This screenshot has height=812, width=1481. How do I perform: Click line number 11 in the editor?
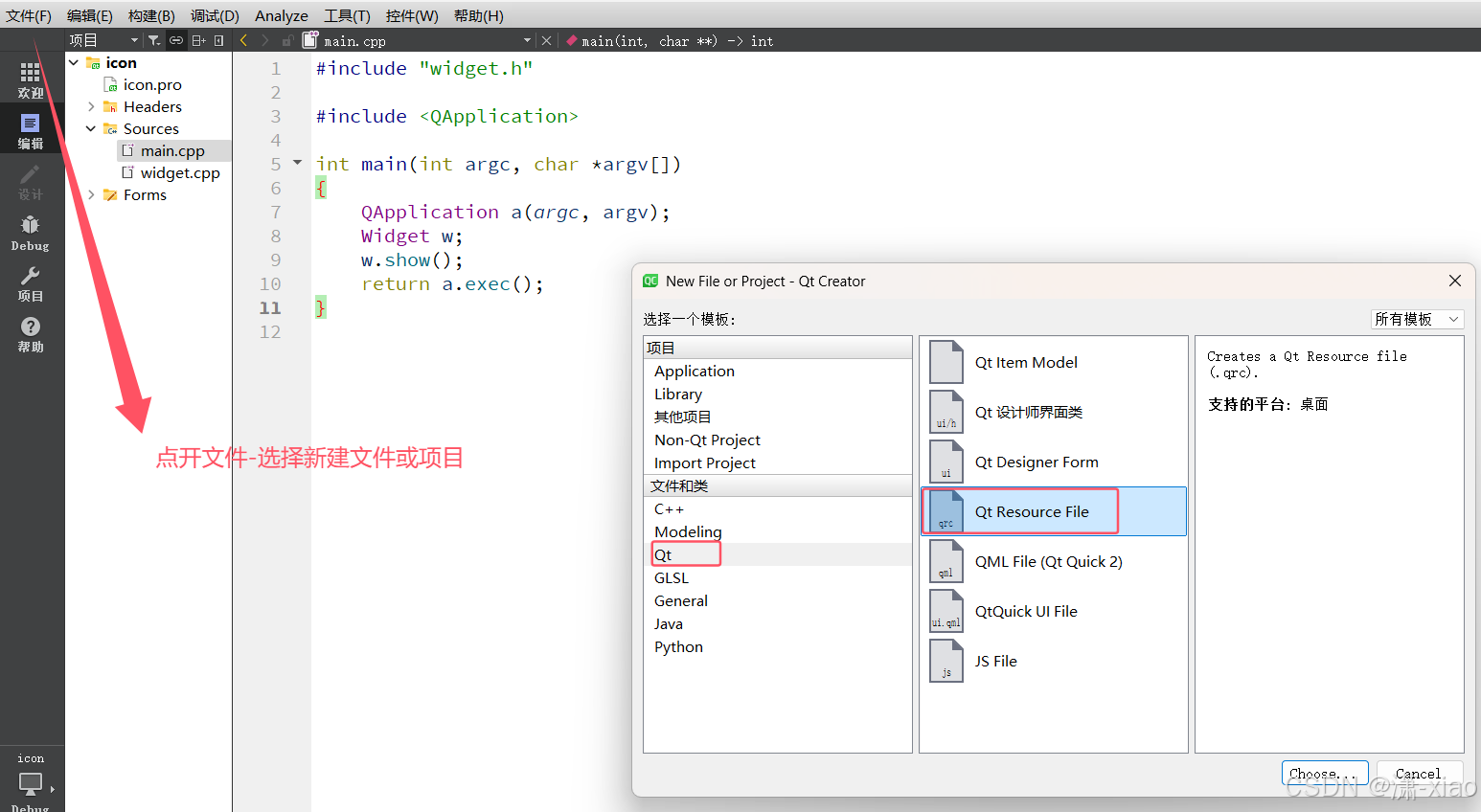(270, 307)
